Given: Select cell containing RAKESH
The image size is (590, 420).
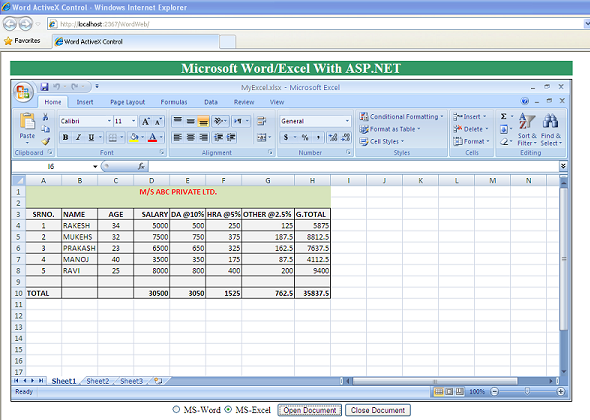Looking at the screenshot, I should pyautogui.click(x=79, y=226).
